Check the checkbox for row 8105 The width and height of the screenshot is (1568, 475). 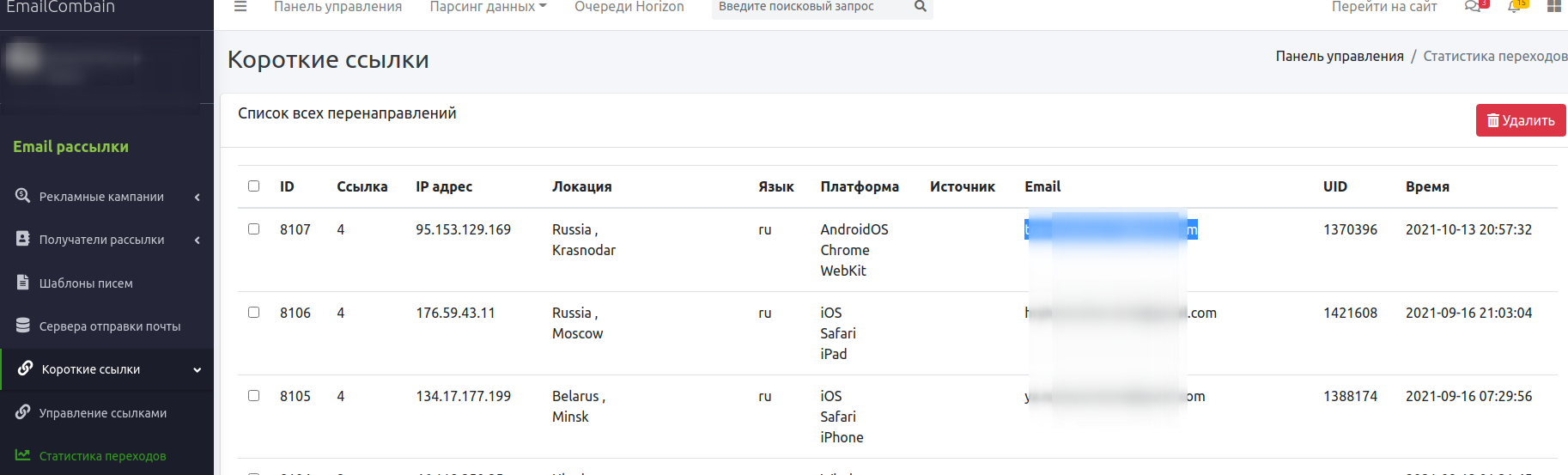point(253,396)
